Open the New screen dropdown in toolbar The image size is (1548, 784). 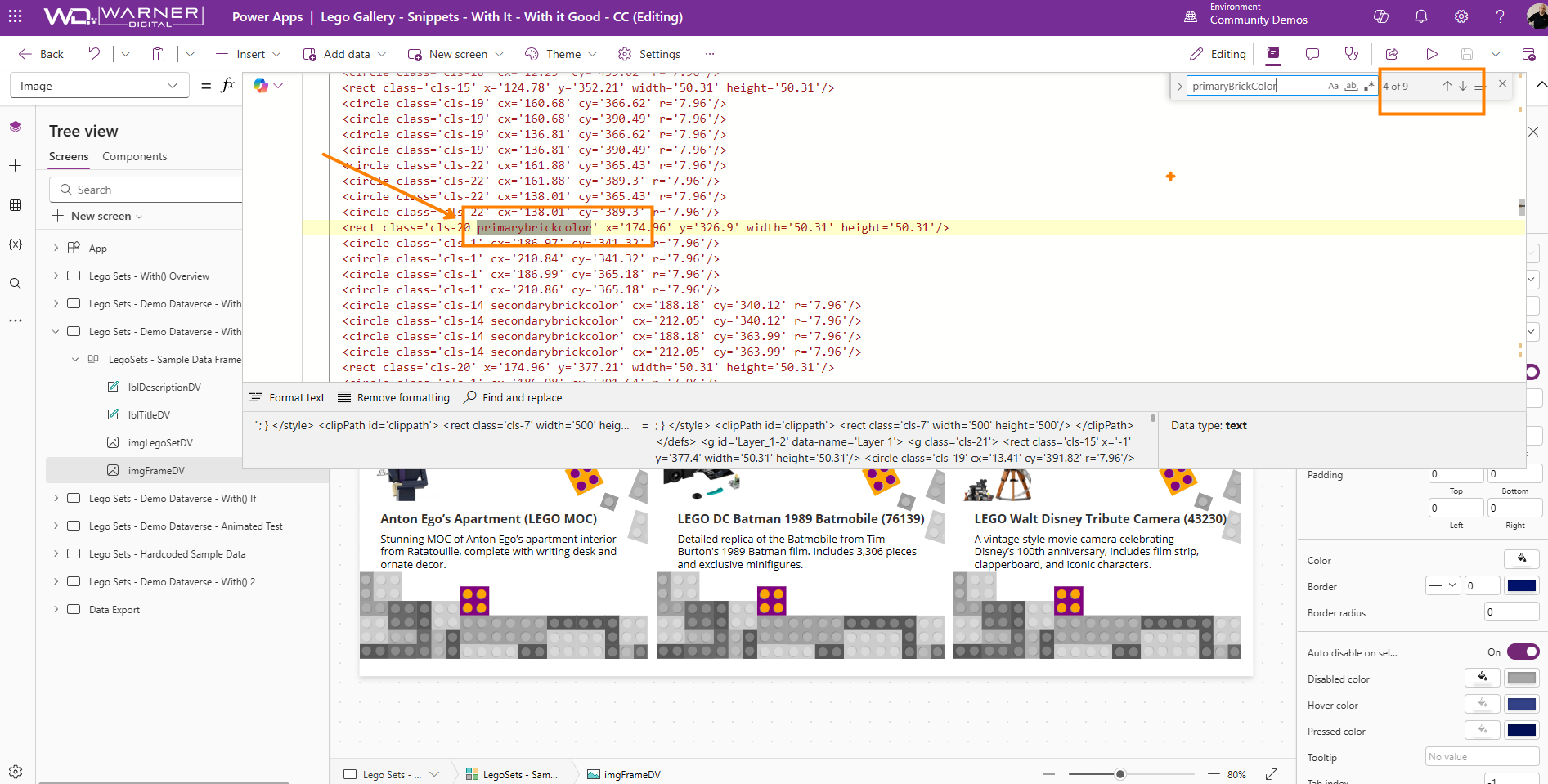pos(499,54)
